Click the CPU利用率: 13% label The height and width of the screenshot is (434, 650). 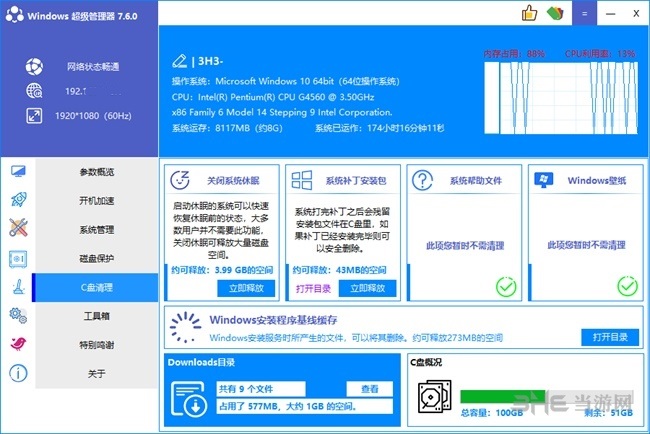(x=600, y=53)
